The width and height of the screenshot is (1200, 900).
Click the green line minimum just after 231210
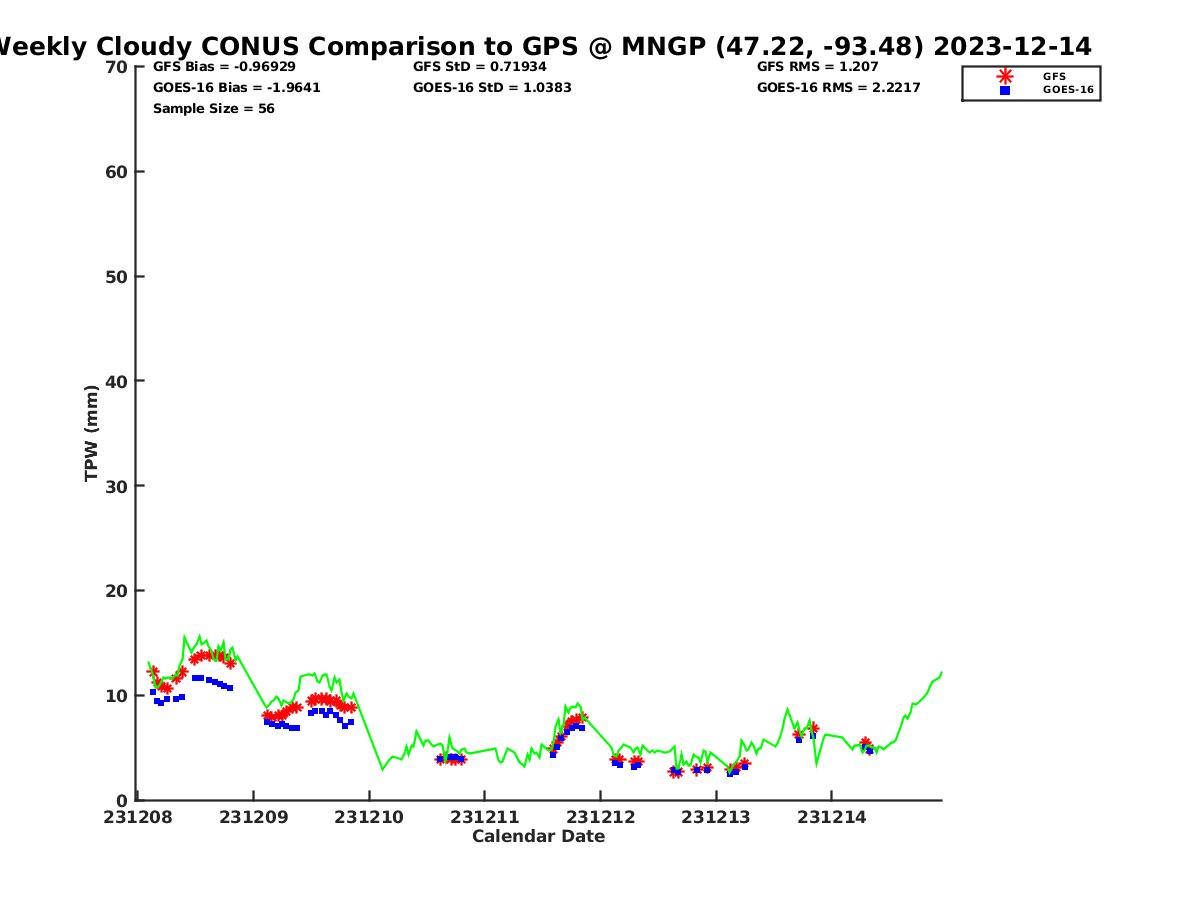pyautogui.click(x=383, y=769)
